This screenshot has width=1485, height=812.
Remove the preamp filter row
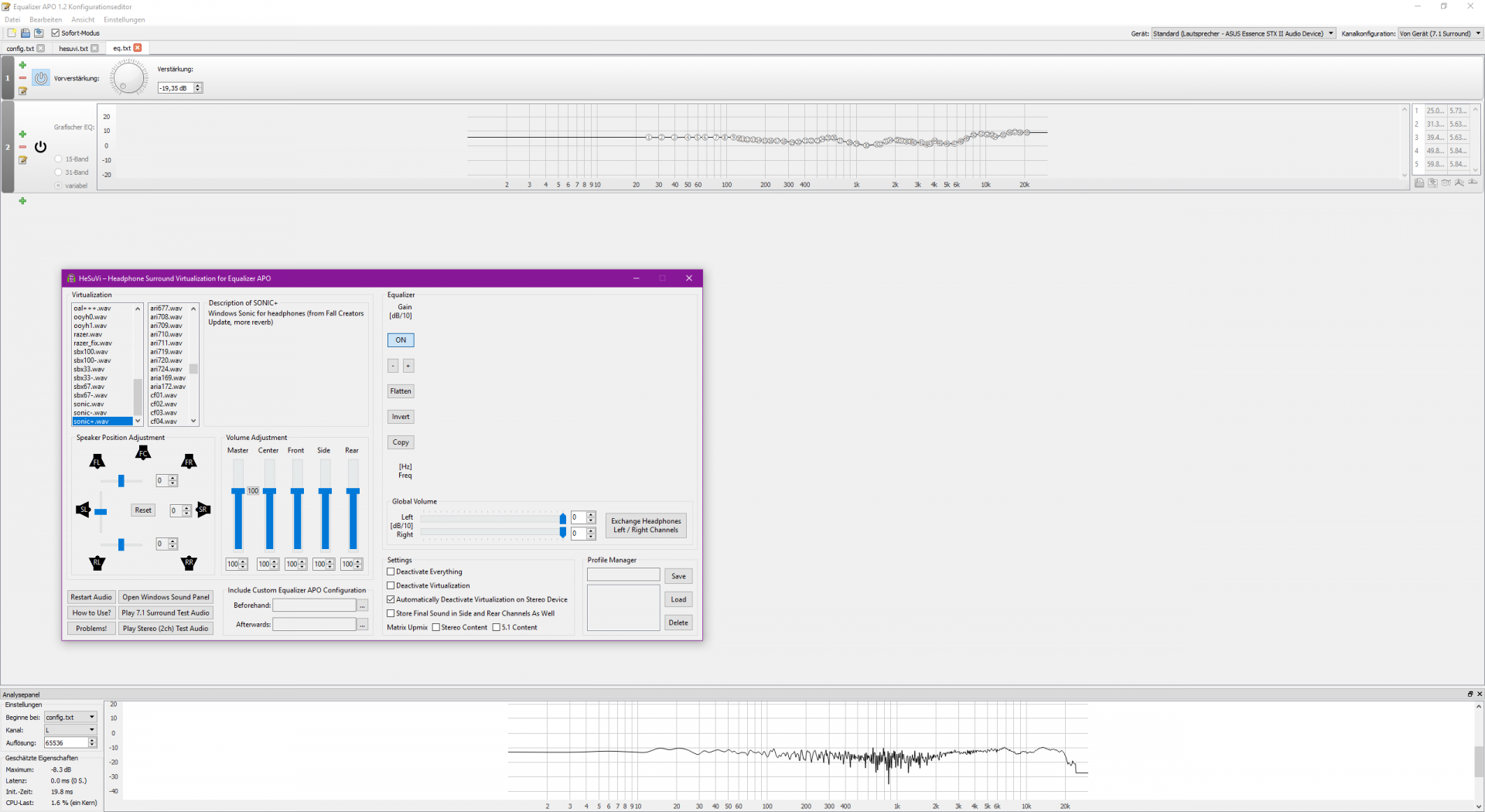[22, 78]
